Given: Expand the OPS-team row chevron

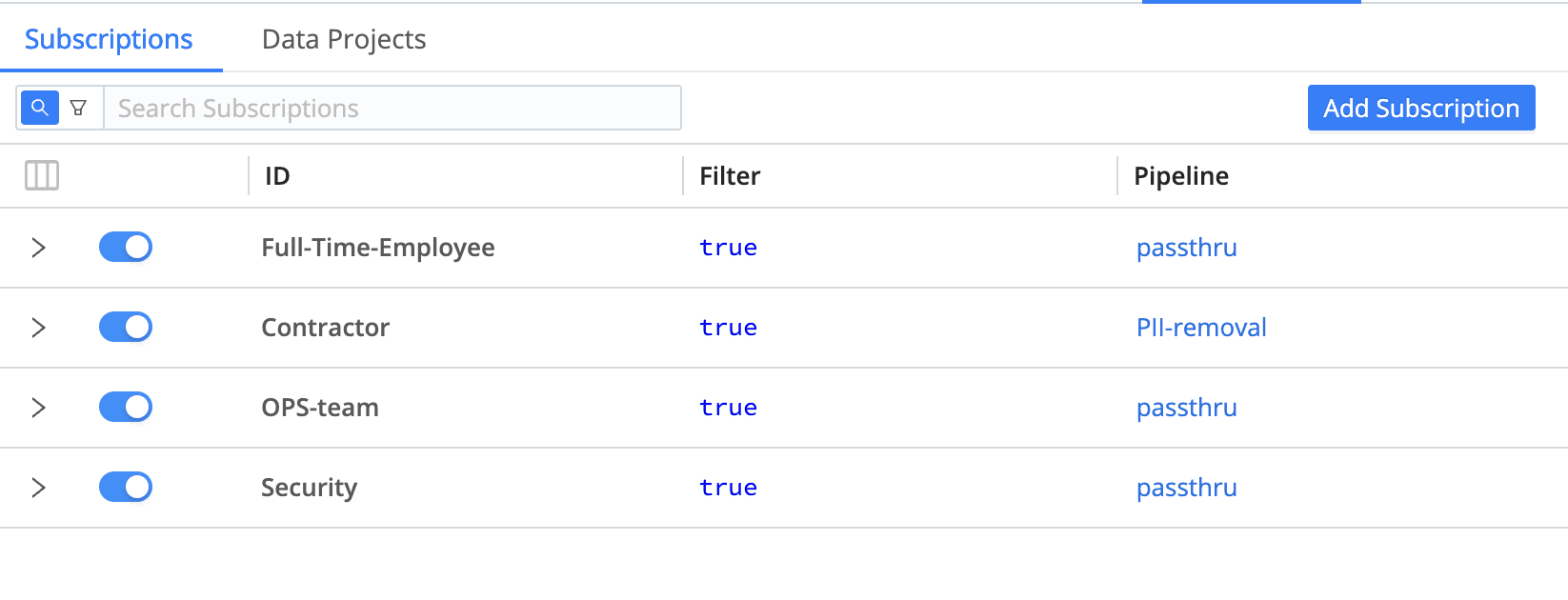Looking at the screenshot, I should tap(38, 408).
